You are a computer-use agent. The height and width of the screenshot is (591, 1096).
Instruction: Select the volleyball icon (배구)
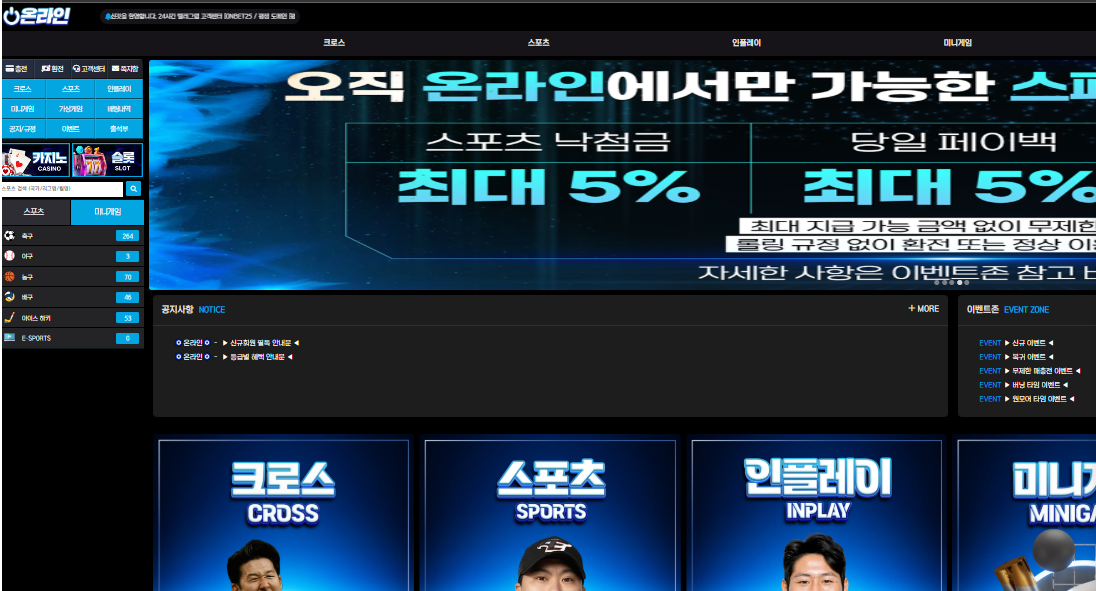coord(9,297)
